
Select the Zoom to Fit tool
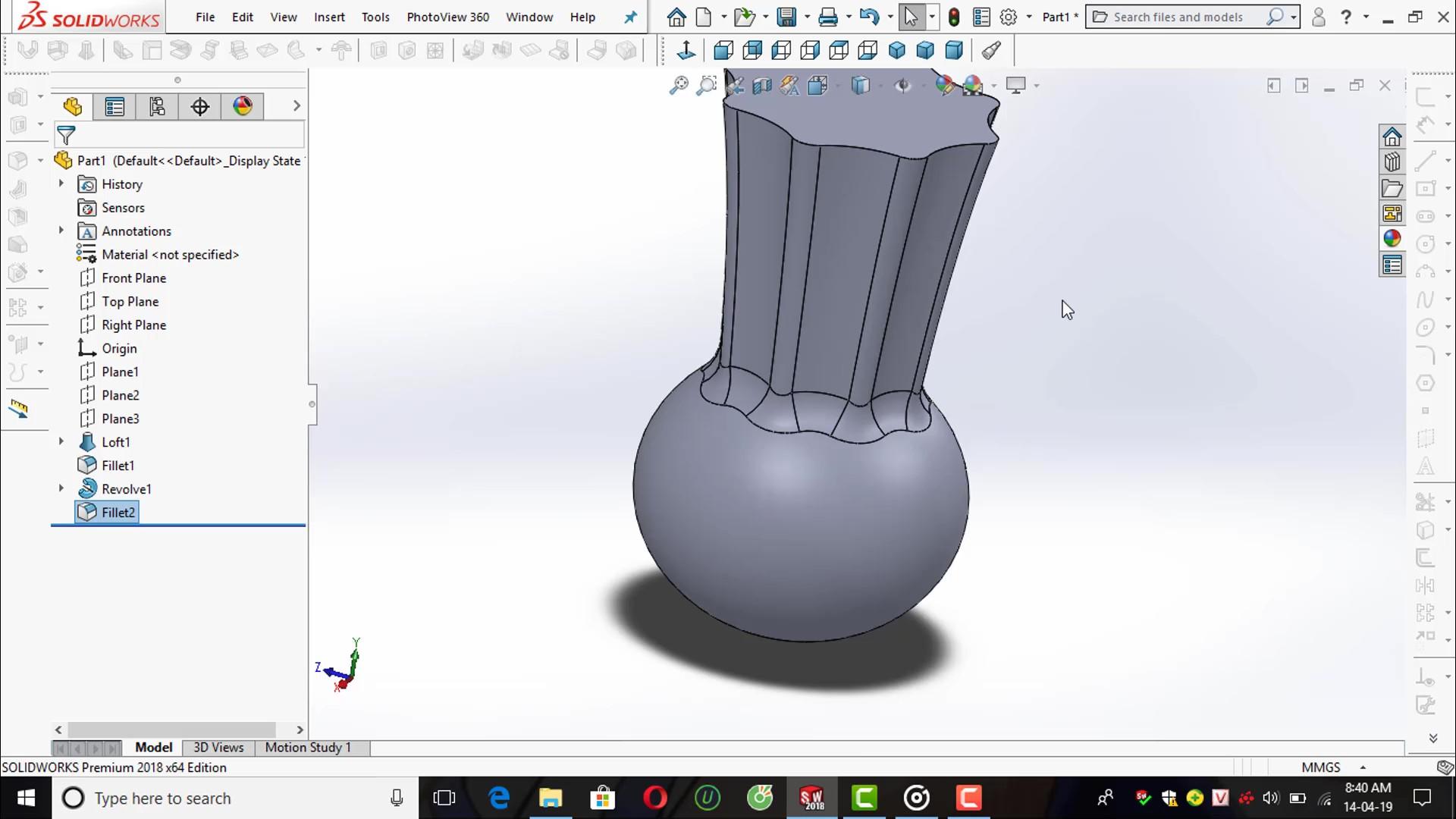coord(678,85)
